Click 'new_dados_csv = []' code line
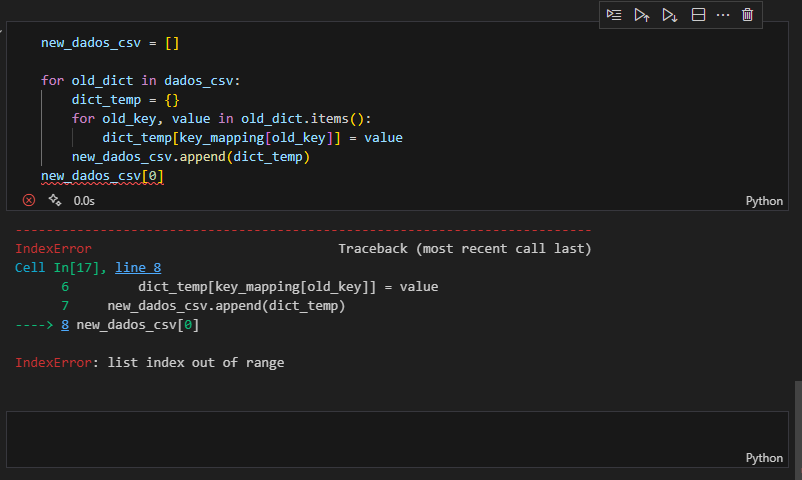Viewport: 802px width, 480px height. [110, 43]
